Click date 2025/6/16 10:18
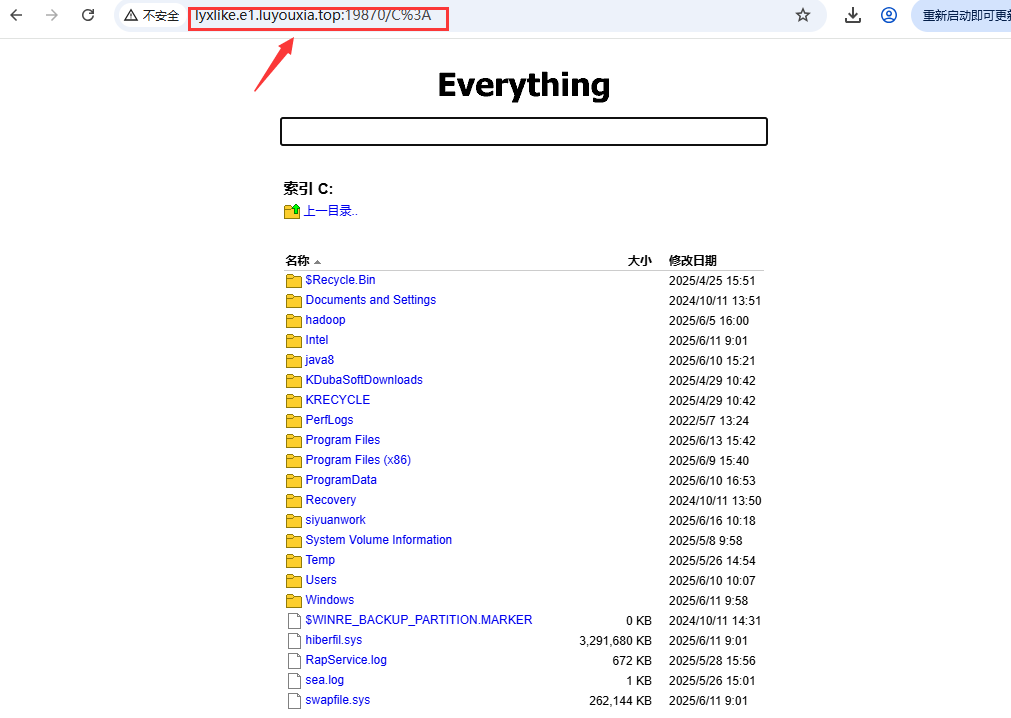This screenshot has width=1011, height=718. tap(712, 521)
